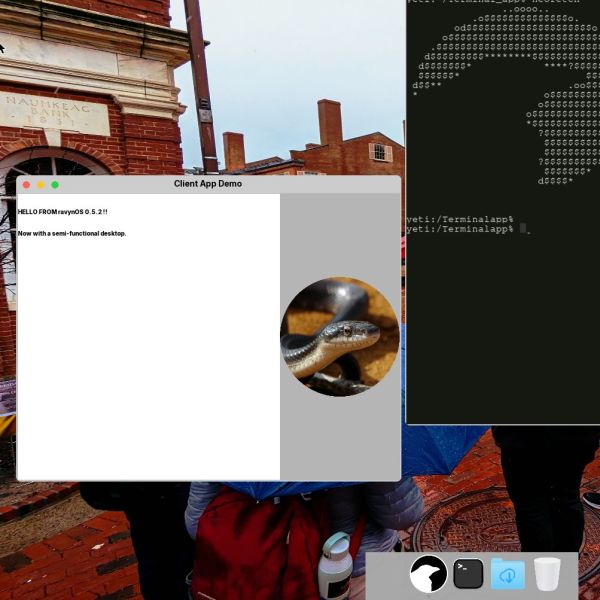Maximize the Client App Demo window
Image resolution: width=600 pixels, height=600 pixels.
(55, 184)
